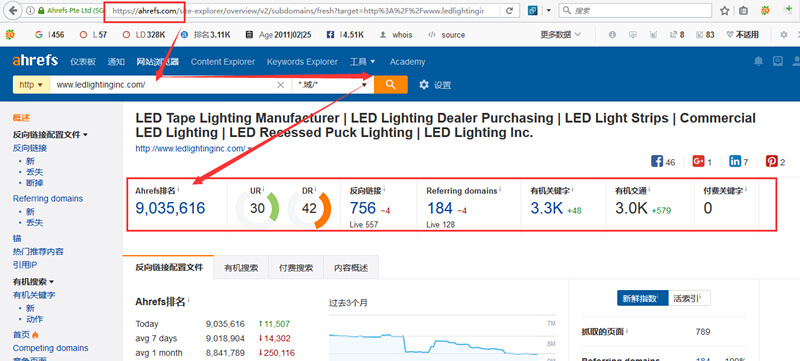Open the 锚 sidebar link
Image resolution: width=800 pixels, height=361 pixels.
[17, 238]
